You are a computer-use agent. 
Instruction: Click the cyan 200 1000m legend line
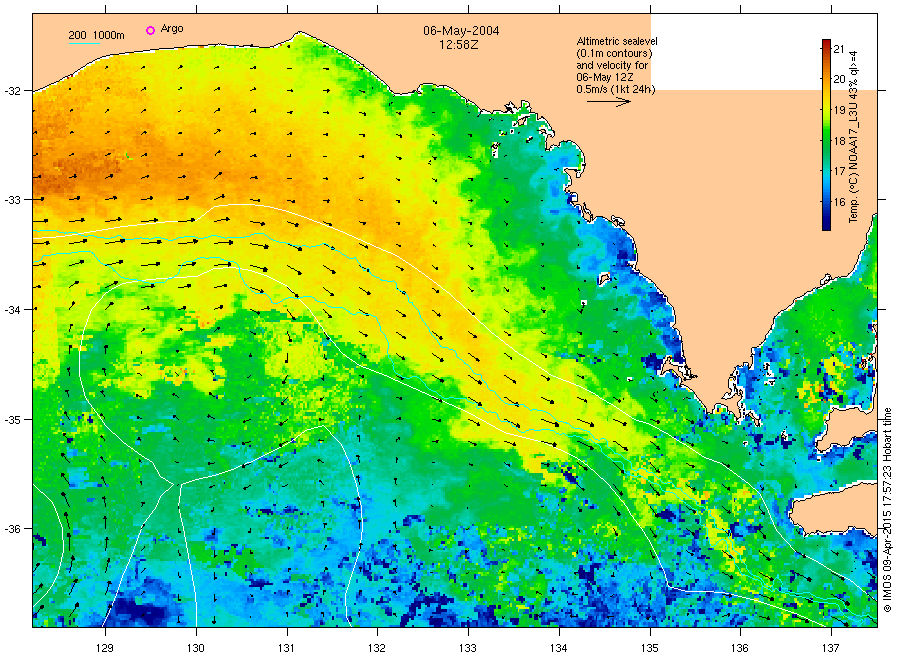click(84, 43)
